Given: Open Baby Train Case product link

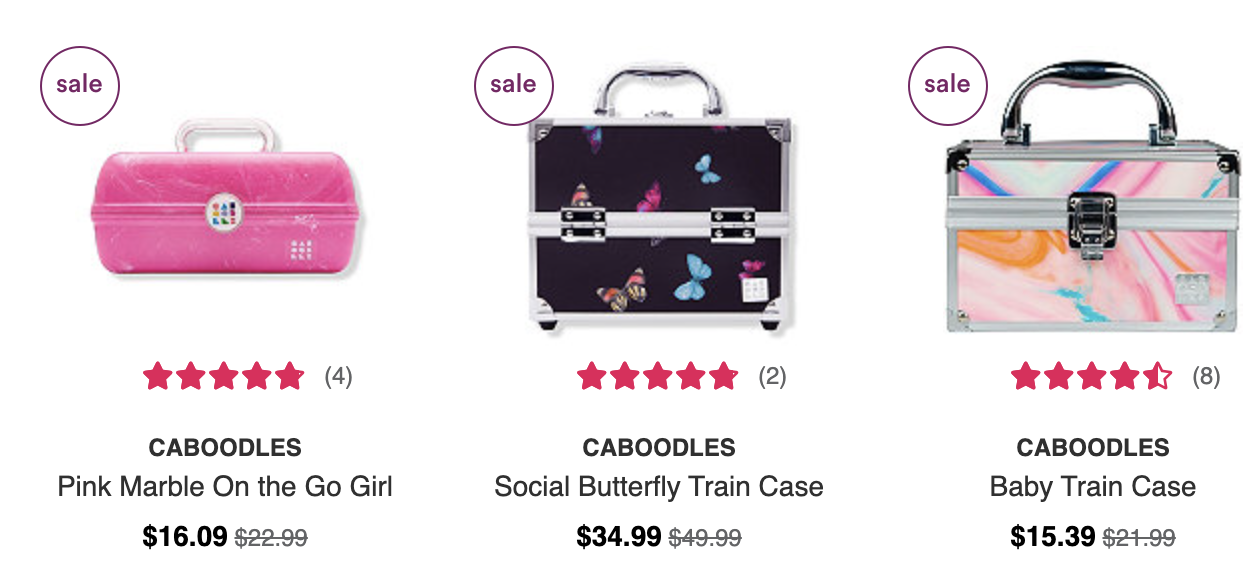Looking at the screenshot, I should pyautogui.click(x=1093, y=487).
